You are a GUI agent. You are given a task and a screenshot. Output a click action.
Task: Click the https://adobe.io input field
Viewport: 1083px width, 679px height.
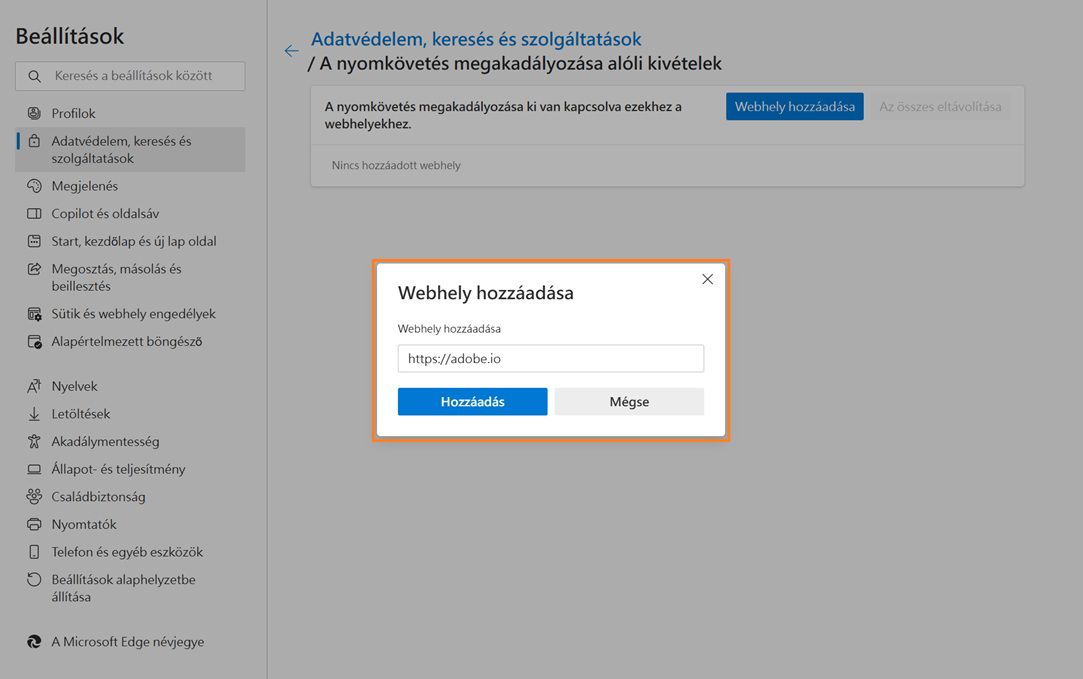point(550,358)
